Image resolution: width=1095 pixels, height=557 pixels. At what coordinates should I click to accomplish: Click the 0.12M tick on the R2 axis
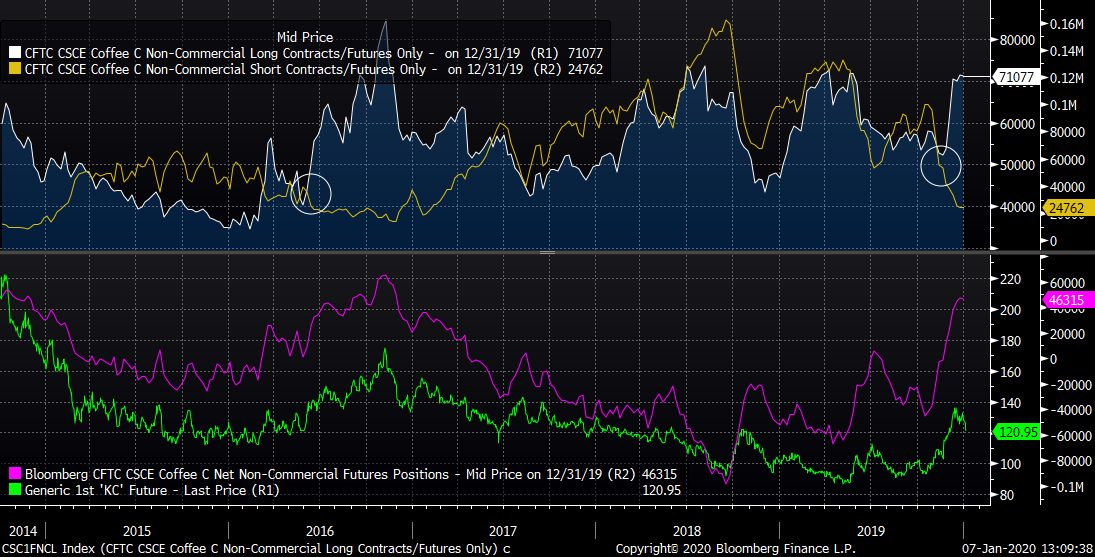pos(1067,78)
